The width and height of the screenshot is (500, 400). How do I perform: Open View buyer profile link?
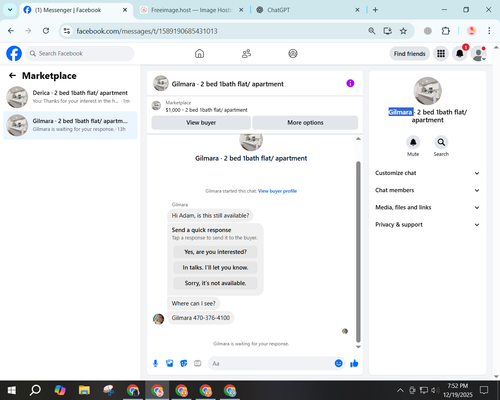click(x=277, y=191)
